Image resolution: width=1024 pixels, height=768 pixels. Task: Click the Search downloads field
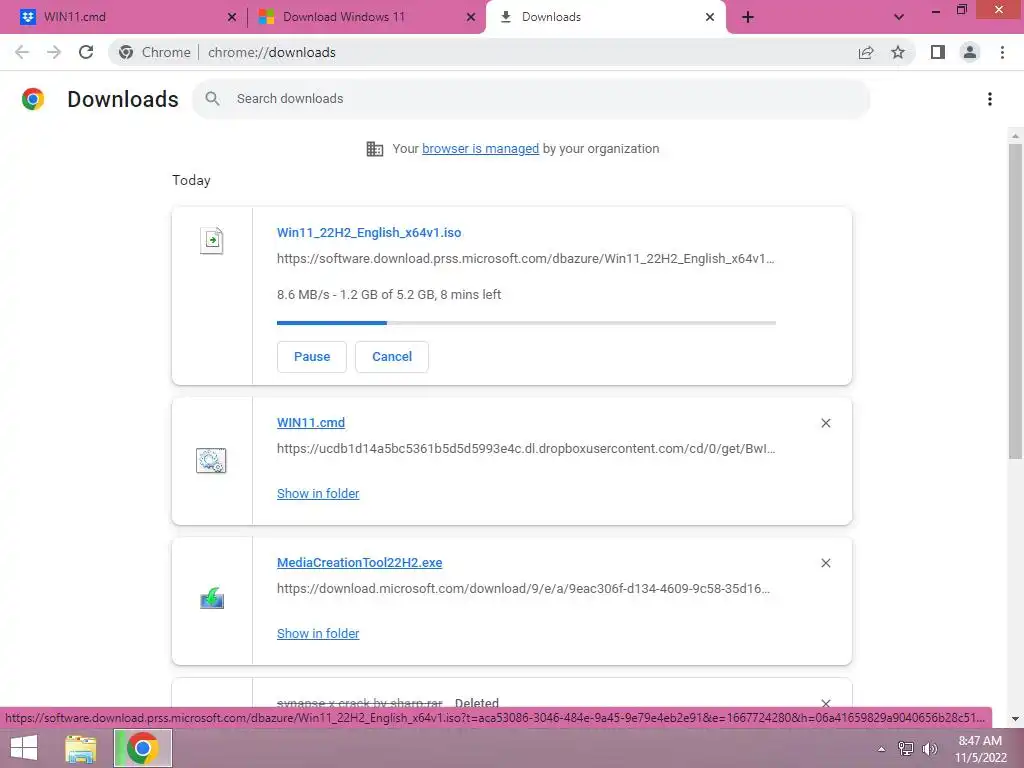coord(531,99)
